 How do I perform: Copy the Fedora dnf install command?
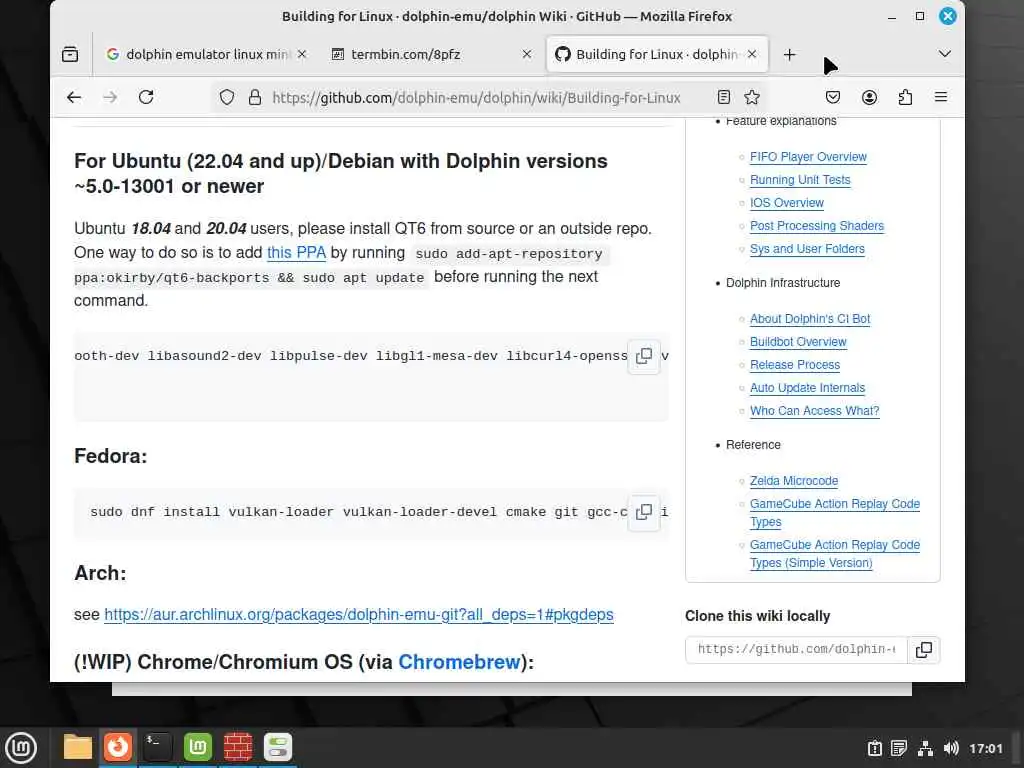pyautogui.click(x=644, y=512)
